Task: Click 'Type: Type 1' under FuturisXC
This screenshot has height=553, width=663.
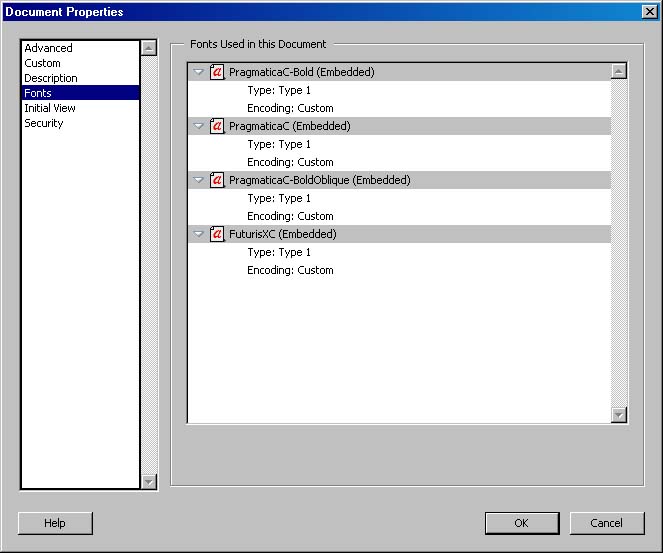Action: coord(279,252)
